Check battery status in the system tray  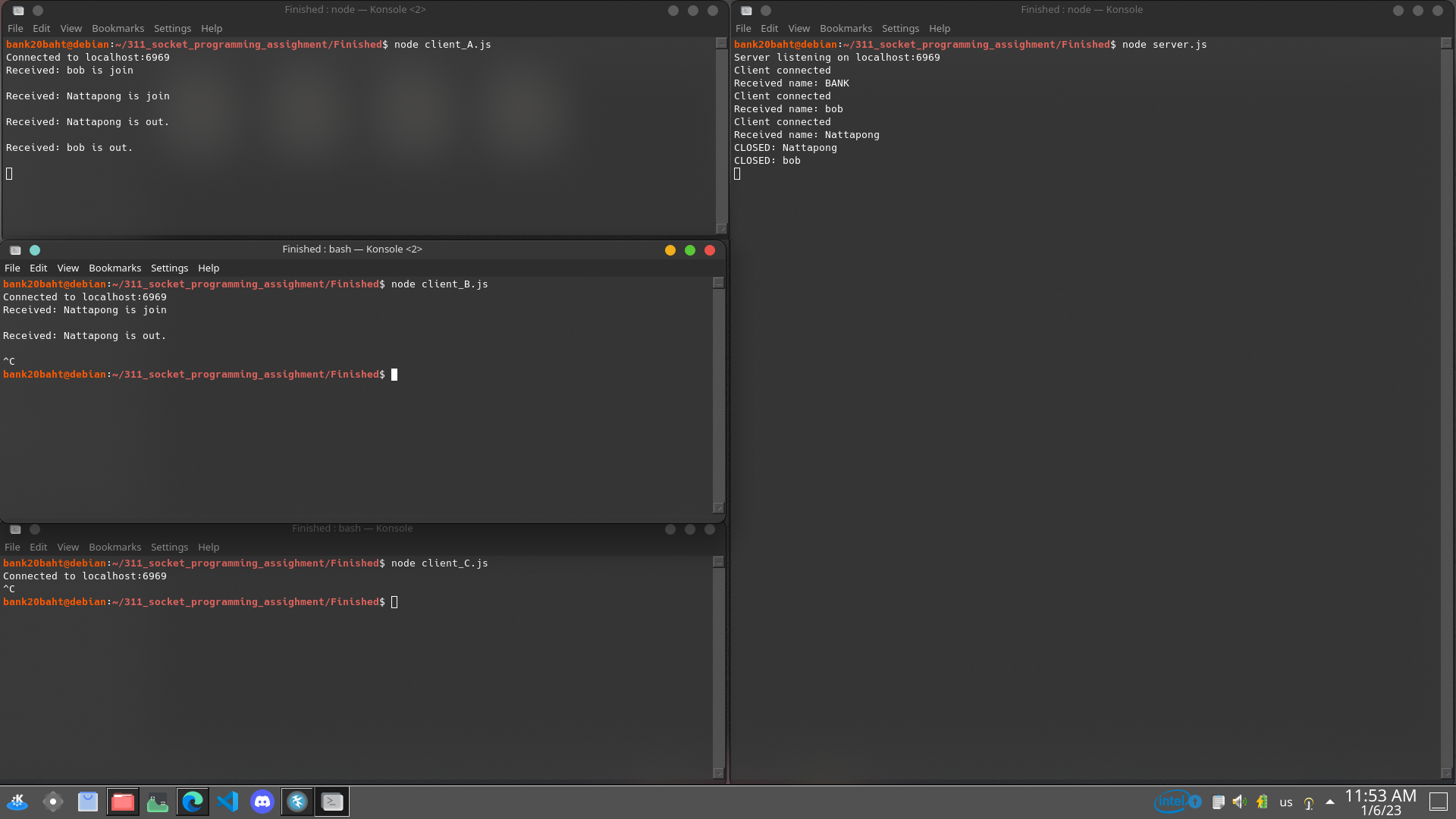(x=1262, y=802)
